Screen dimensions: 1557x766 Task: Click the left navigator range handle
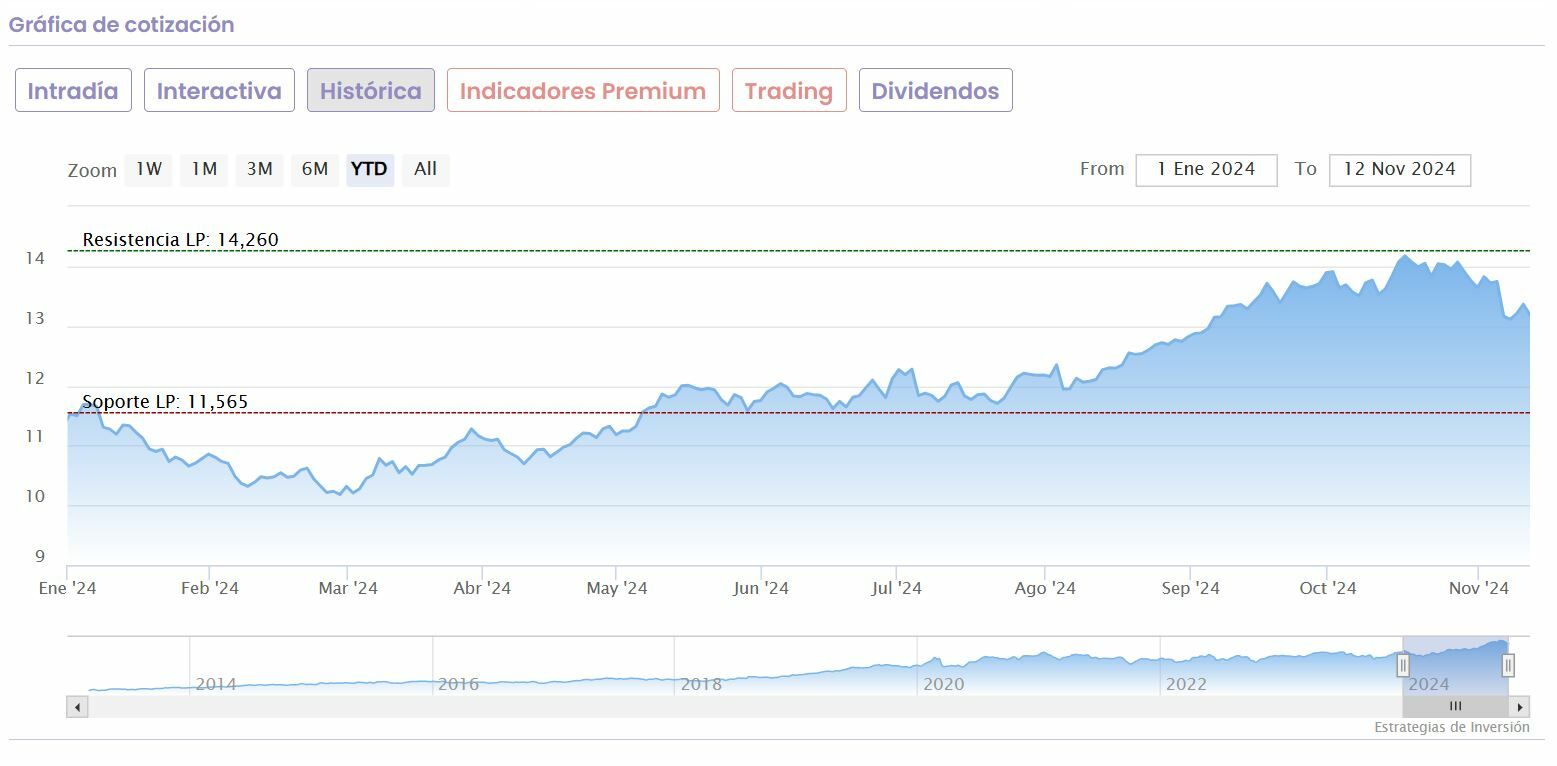[x=1403, y=665]
